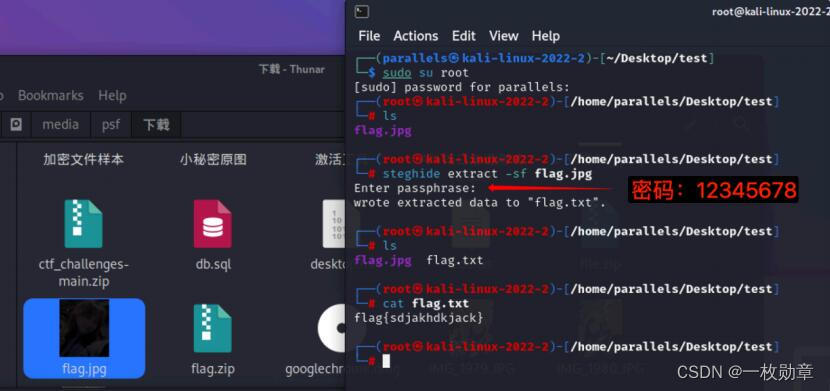Select the 下载 path button in Thunar
The width and height of the screenshot is (830, 391).
[156, 125]
